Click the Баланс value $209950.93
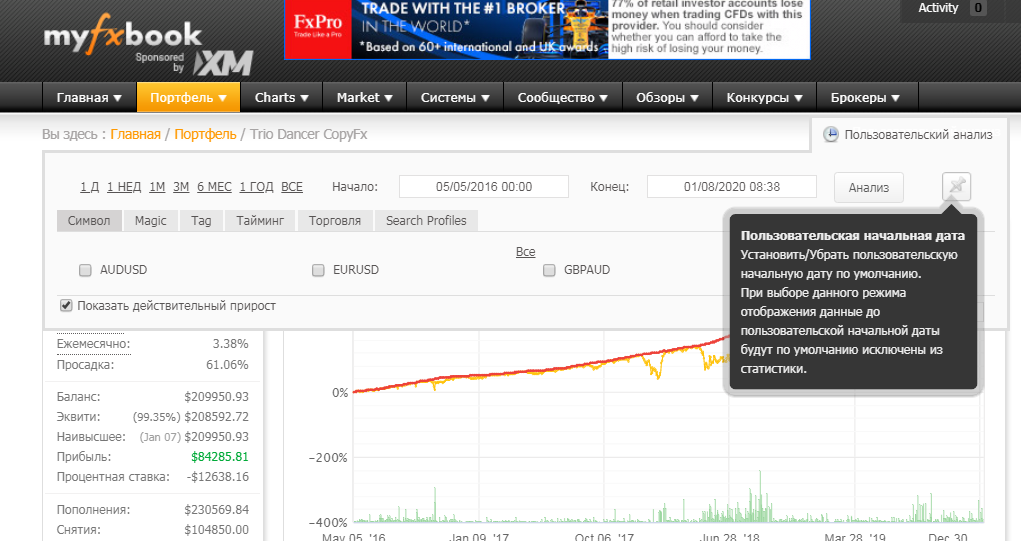1021x541 pixels. point(216,396)
